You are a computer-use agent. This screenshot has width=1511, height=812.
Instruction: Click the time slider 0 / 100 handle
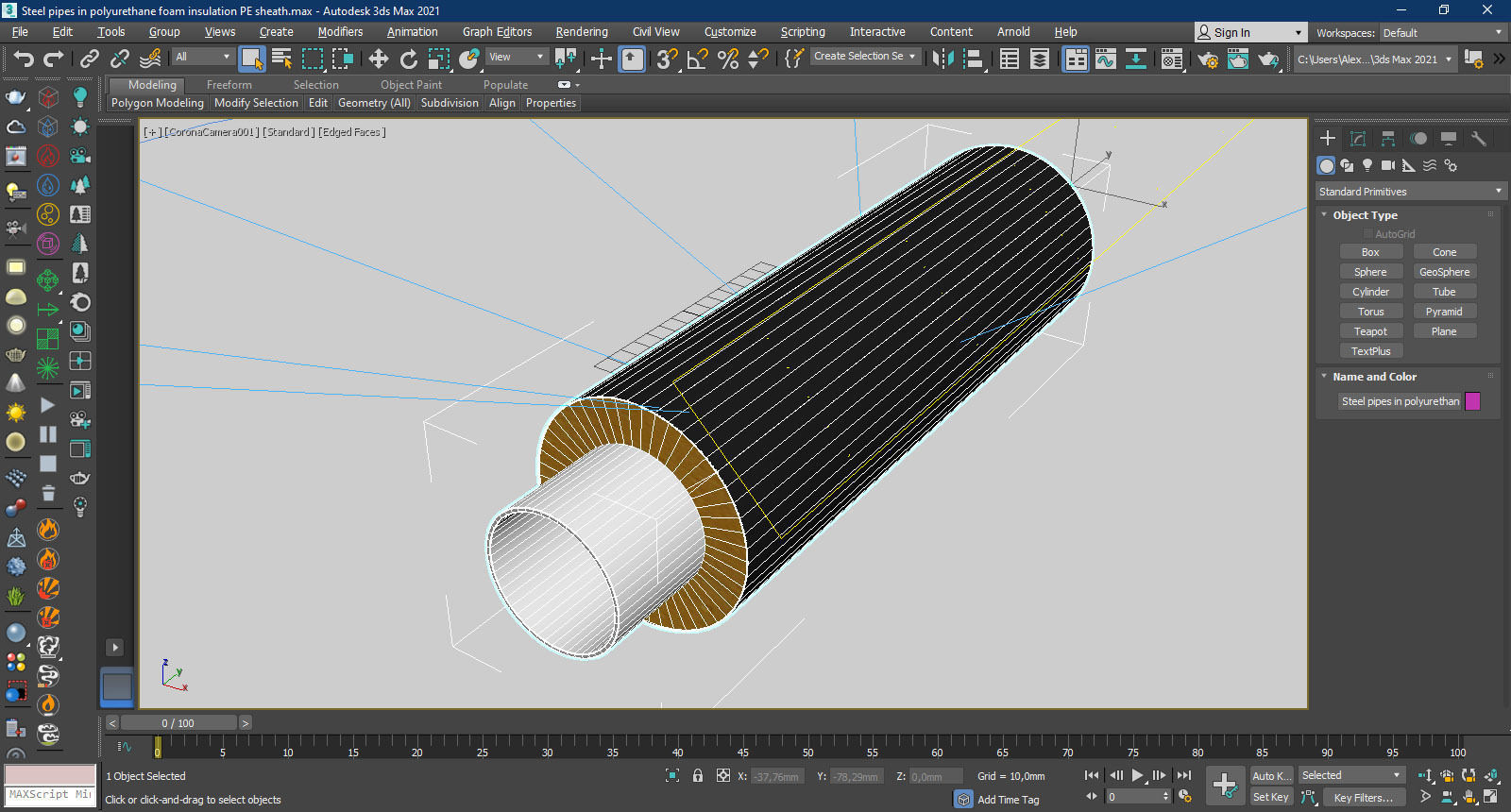click(x=178, y=723)
